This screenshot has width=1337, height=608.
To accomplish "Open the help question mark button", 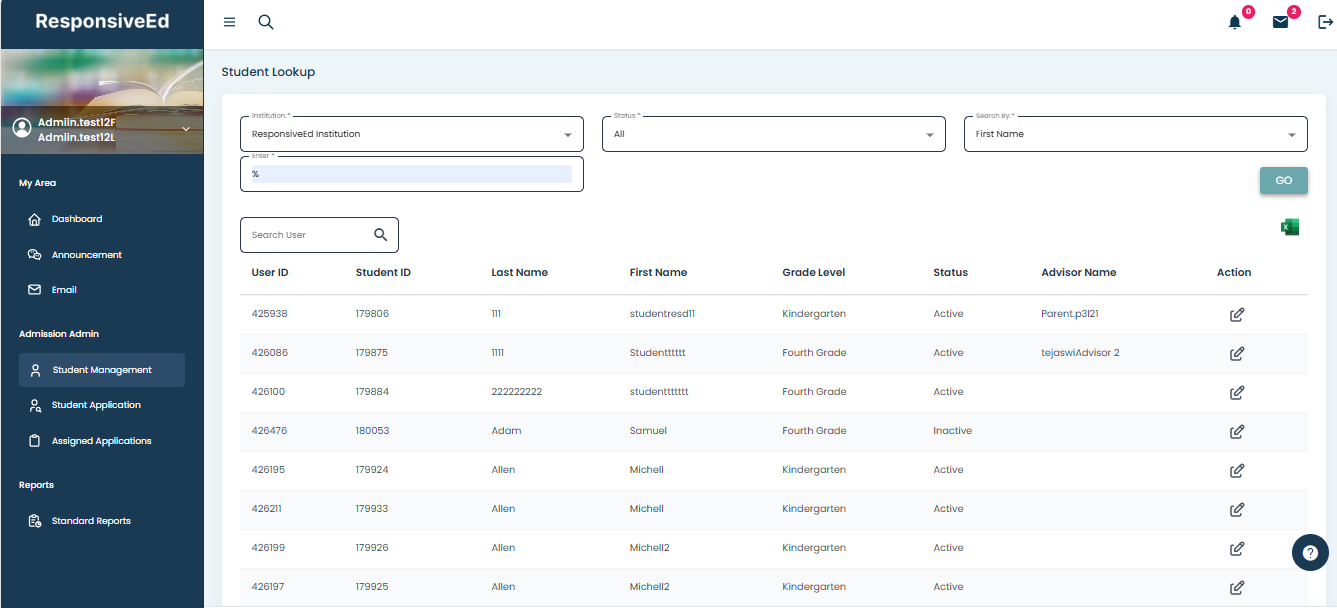I will pyautogui.click(x=1310, y=552).
